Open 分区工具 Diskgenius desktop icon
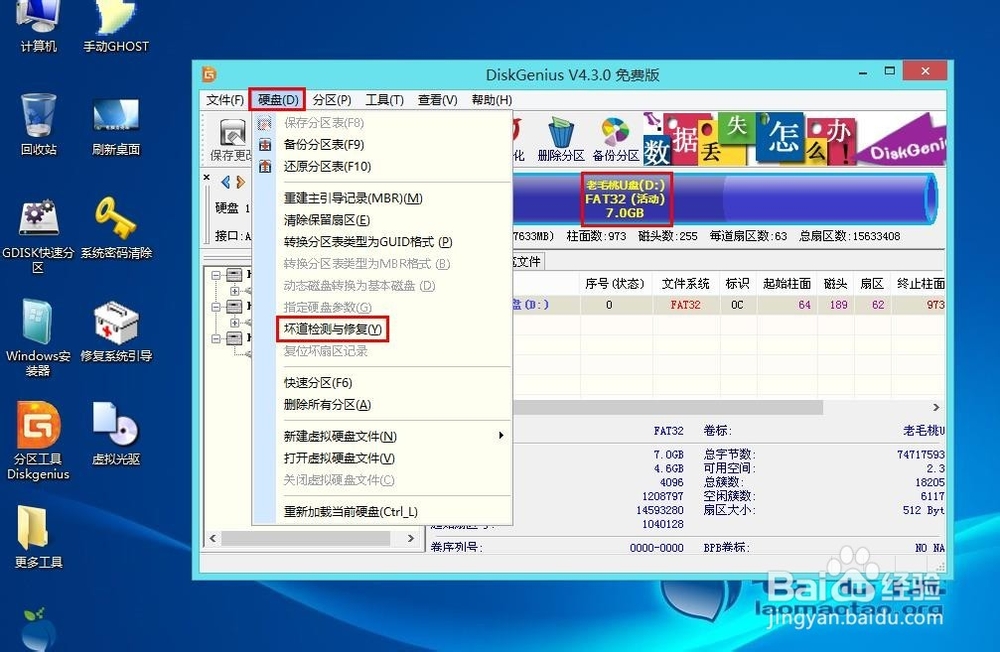Image resolution: width=1000 pixels, height=652 pixels. (38, 440)
